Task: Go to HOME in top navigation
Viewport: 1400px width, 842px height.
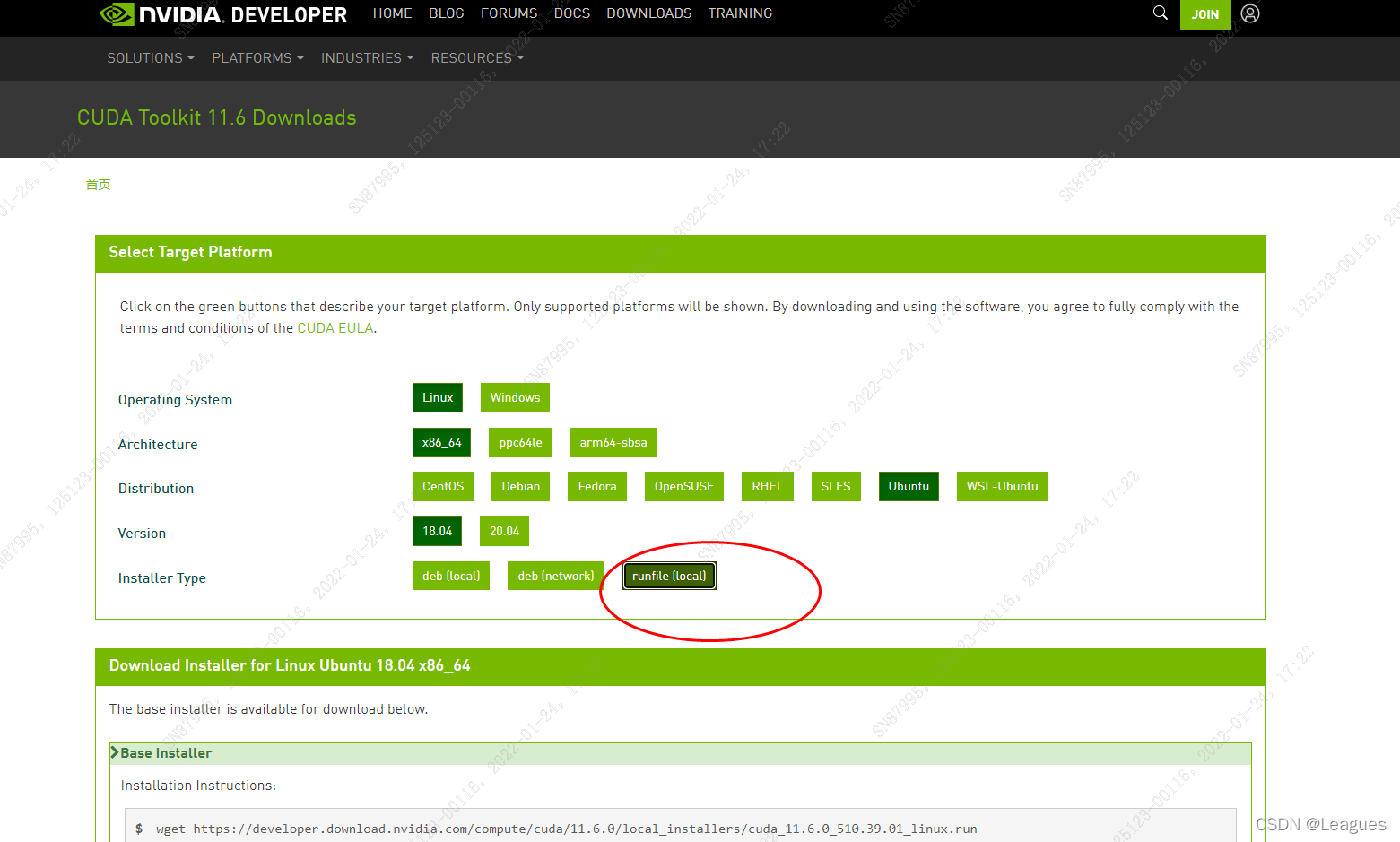Action: (392, 13)
